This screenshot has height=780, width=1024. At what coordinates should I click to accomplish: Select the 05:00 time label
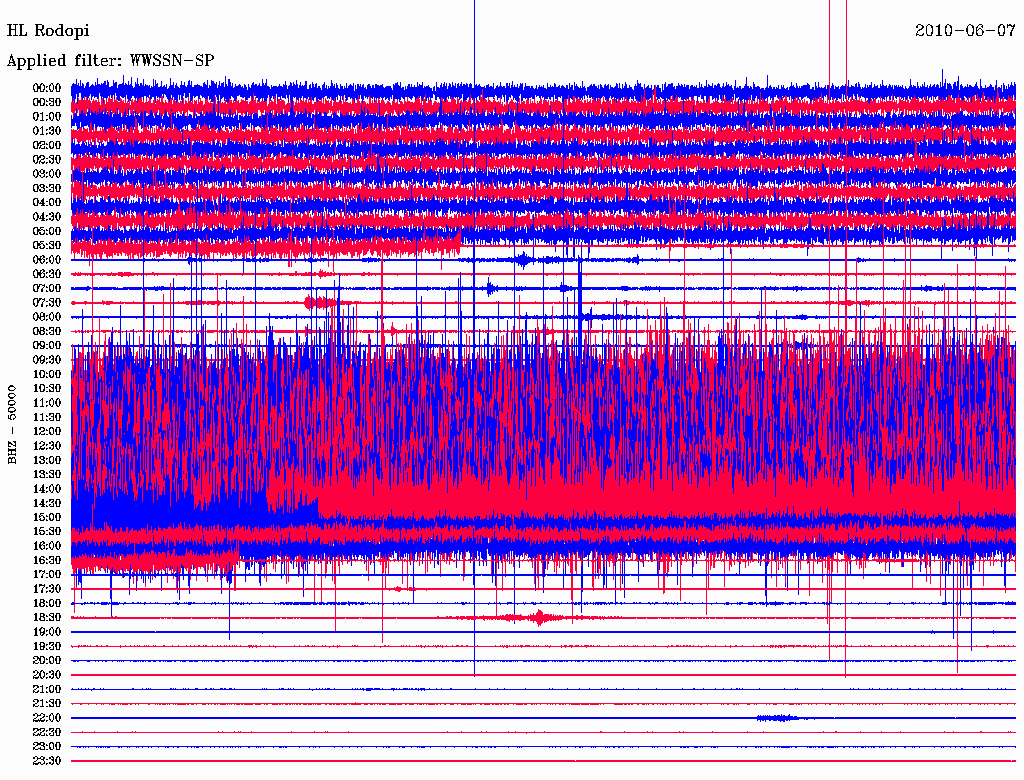pyautogui.click(x=47, y=231)
